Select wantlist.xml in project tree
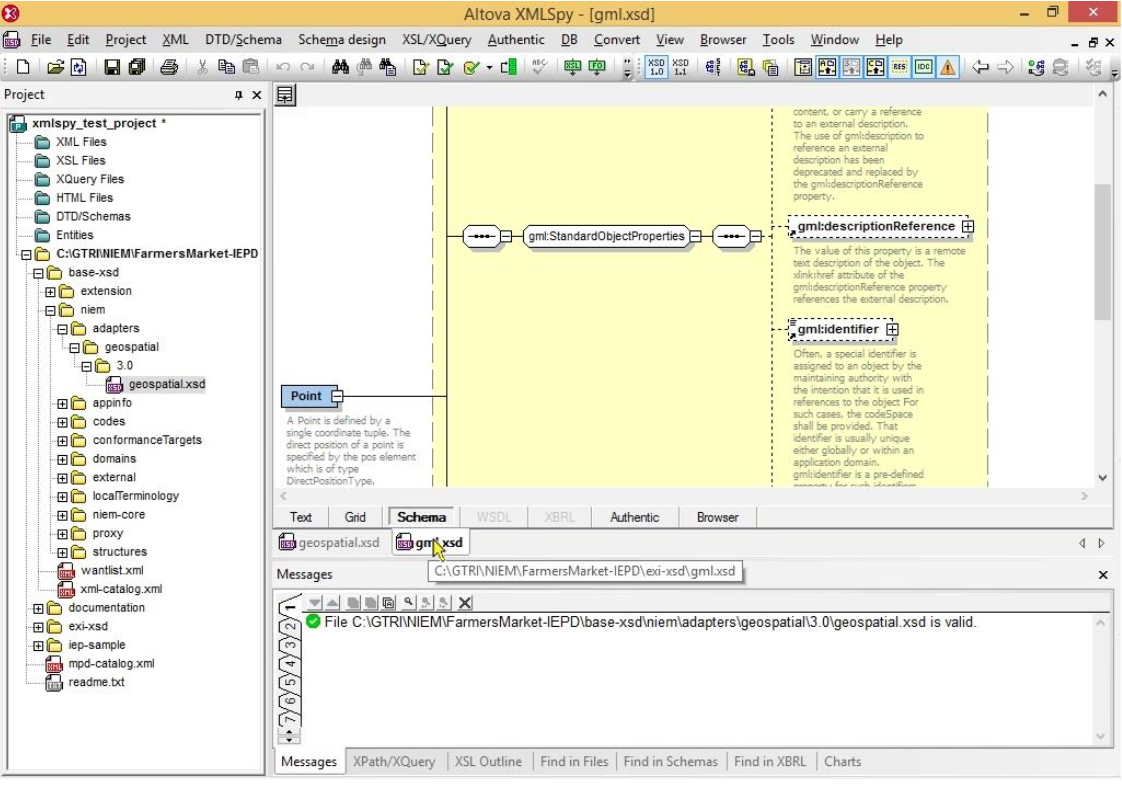Image resolution: width=1122 pixels, height=787 pixels. coord(112,570)
